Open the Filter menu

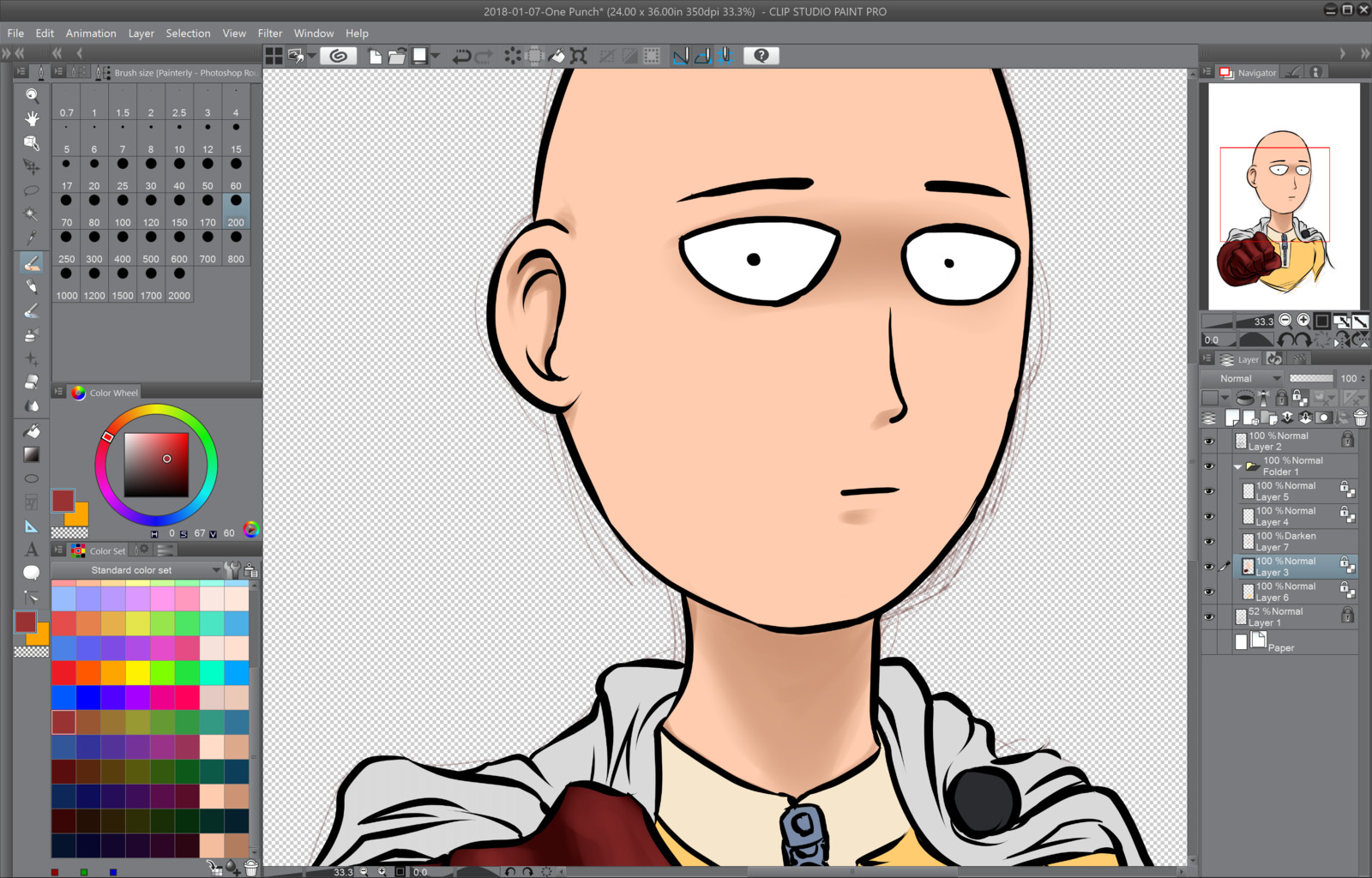pos(270,33)
